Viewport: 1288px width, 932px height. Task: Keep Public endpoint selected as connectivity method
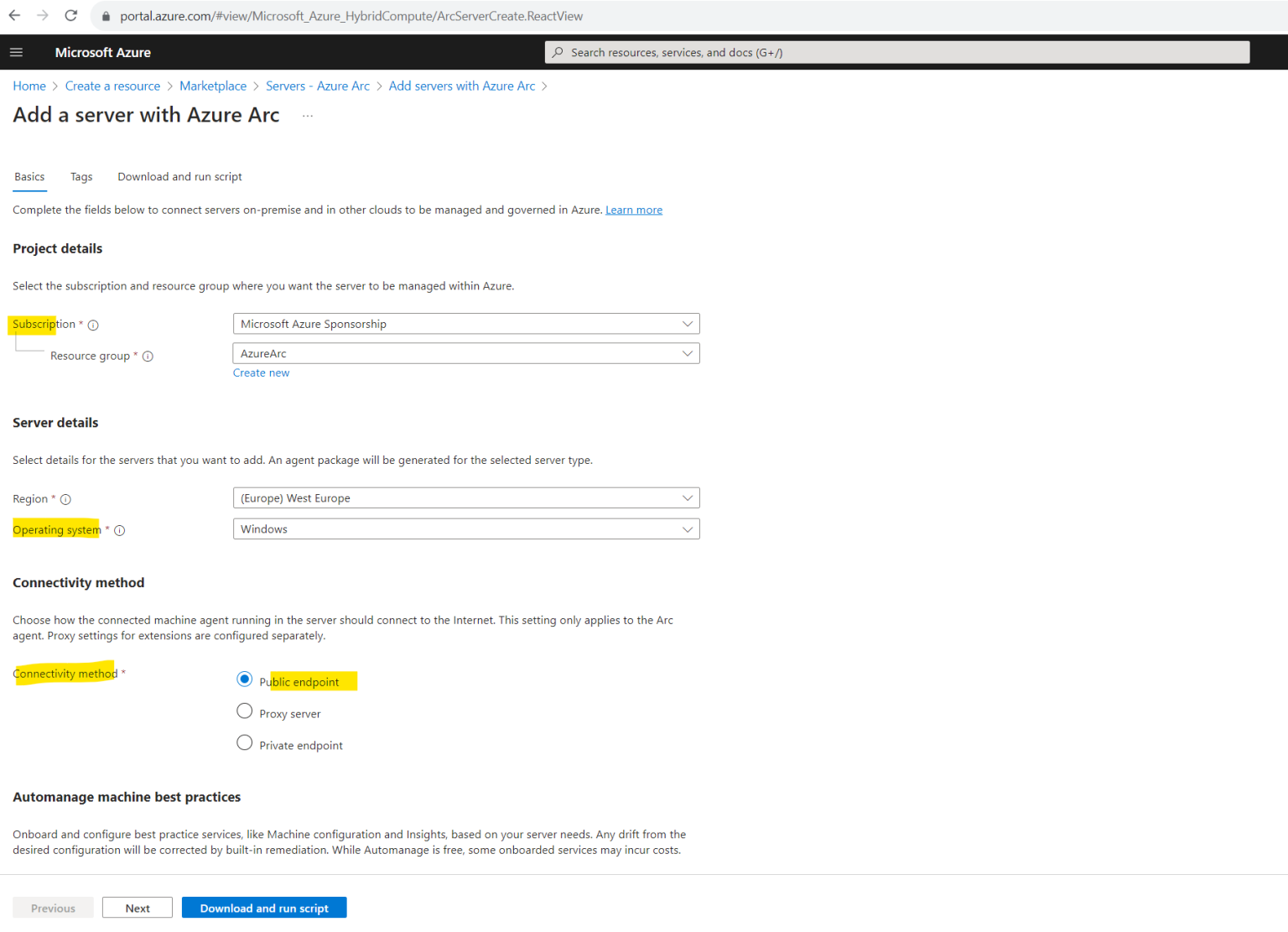(244, 679)
